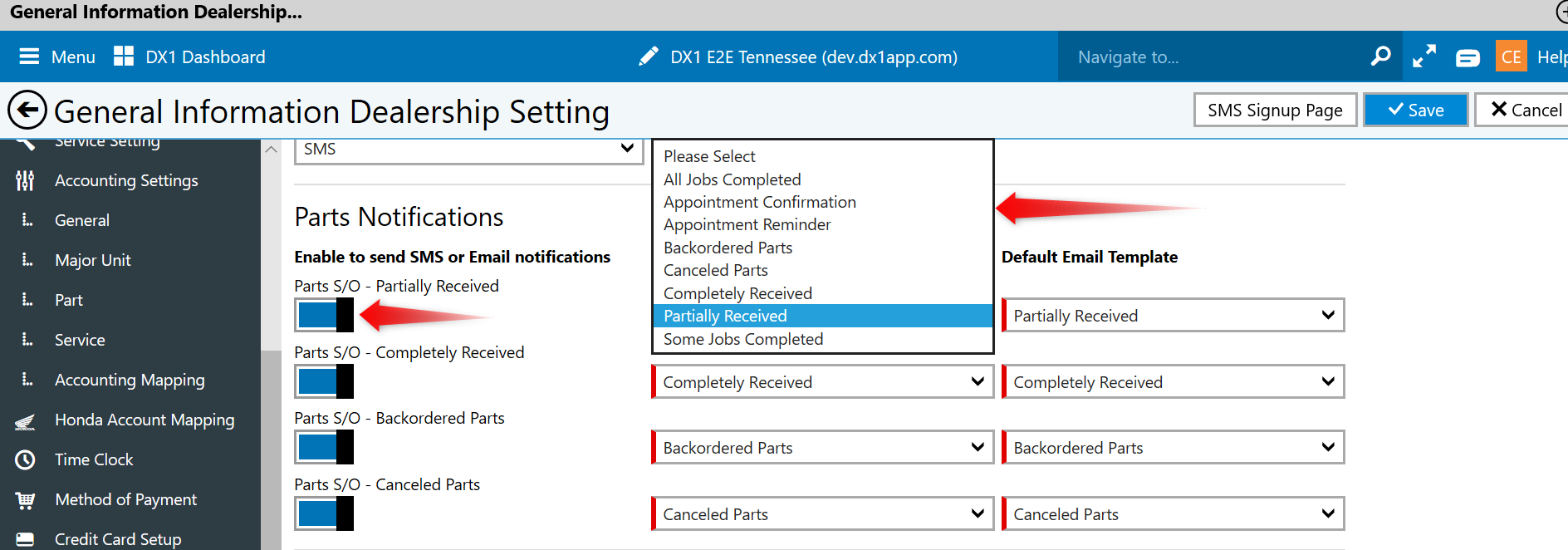
Task: Open Credit Card Setup in sidebar
Action: pyautogui.click(x=118, y=539)
